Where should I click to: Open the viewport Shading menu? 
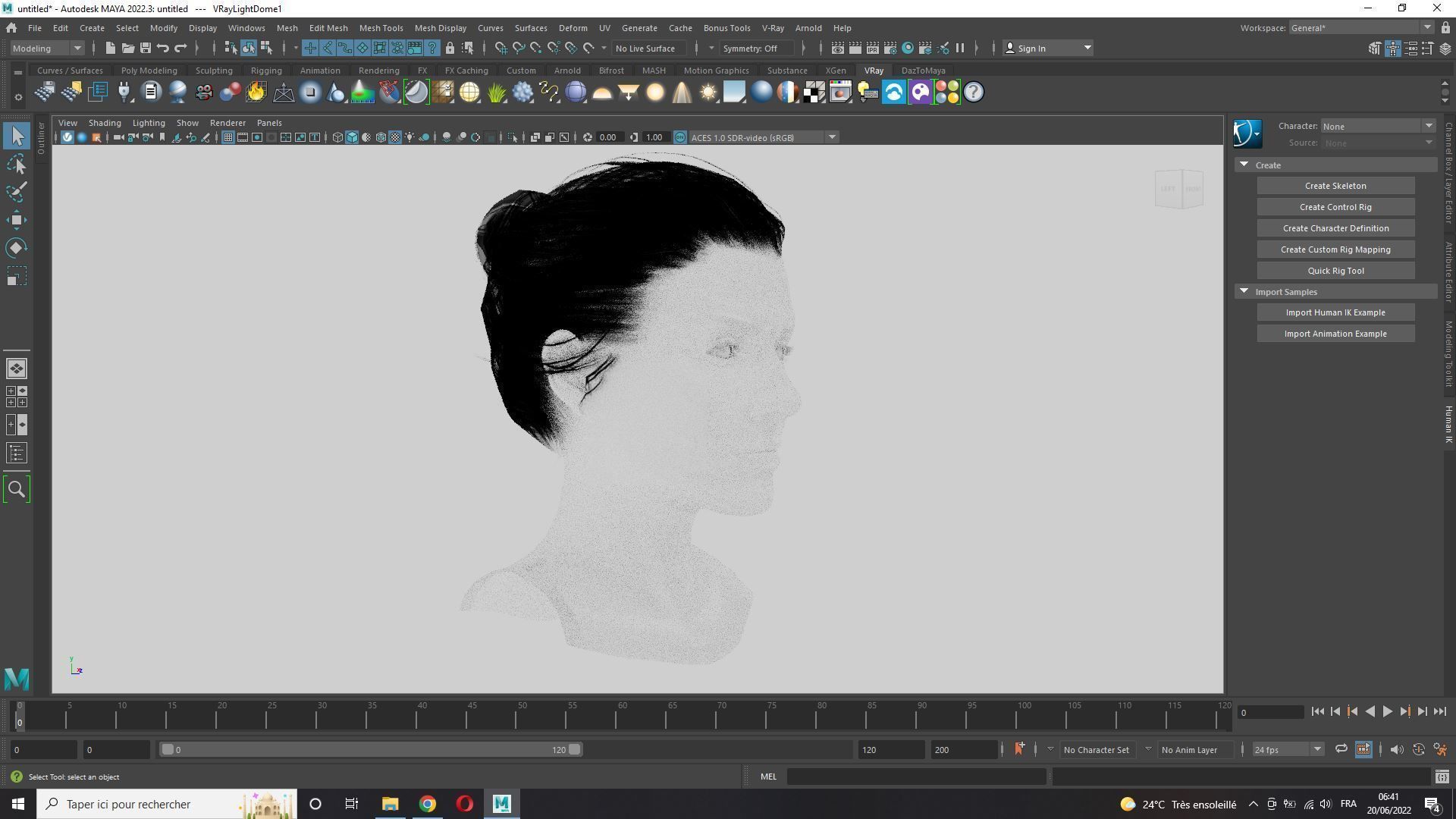point(104,123)
